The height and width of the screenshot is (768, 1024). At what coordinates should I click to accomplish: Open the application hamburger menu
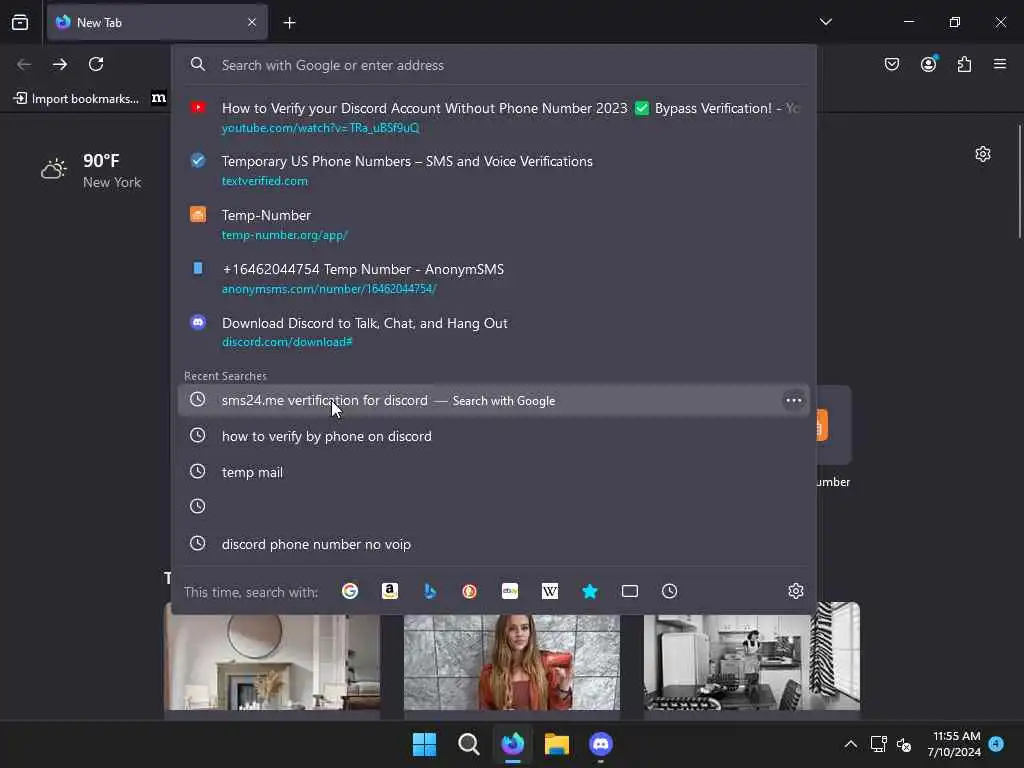pos(1000,64)
